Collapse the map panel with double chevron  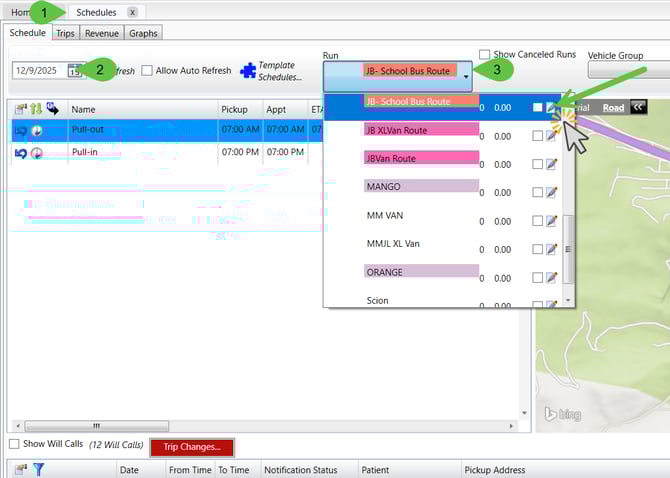pyautogui.click(x=637, y=108)
